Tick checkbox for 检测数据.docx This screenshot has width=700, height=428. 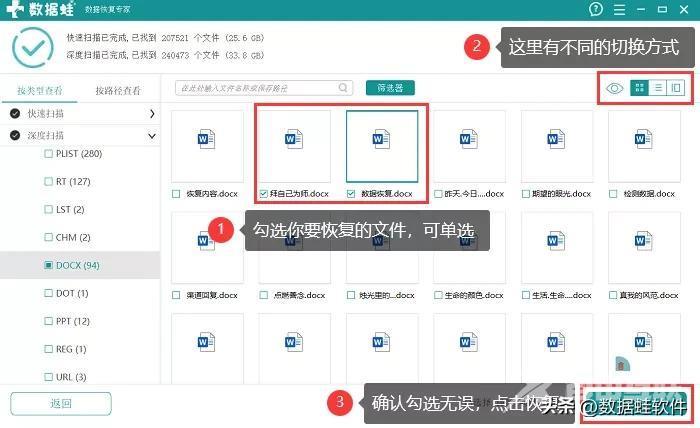613,194
